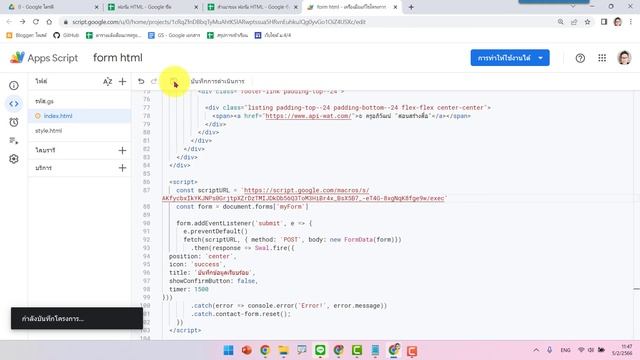The image size is (640, 360).
Task: Rename the project title form html
Action: (118, 58)
